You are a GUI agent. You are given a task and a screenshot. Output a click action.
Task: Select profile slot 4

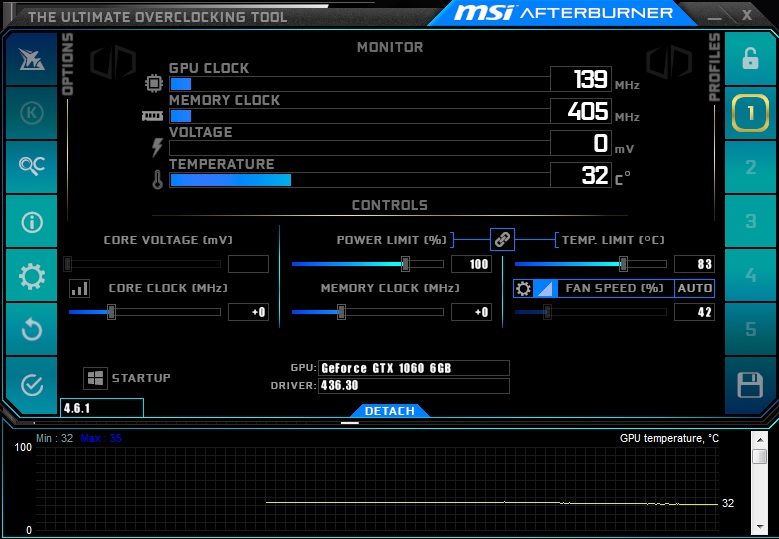[x=750, y=275]
